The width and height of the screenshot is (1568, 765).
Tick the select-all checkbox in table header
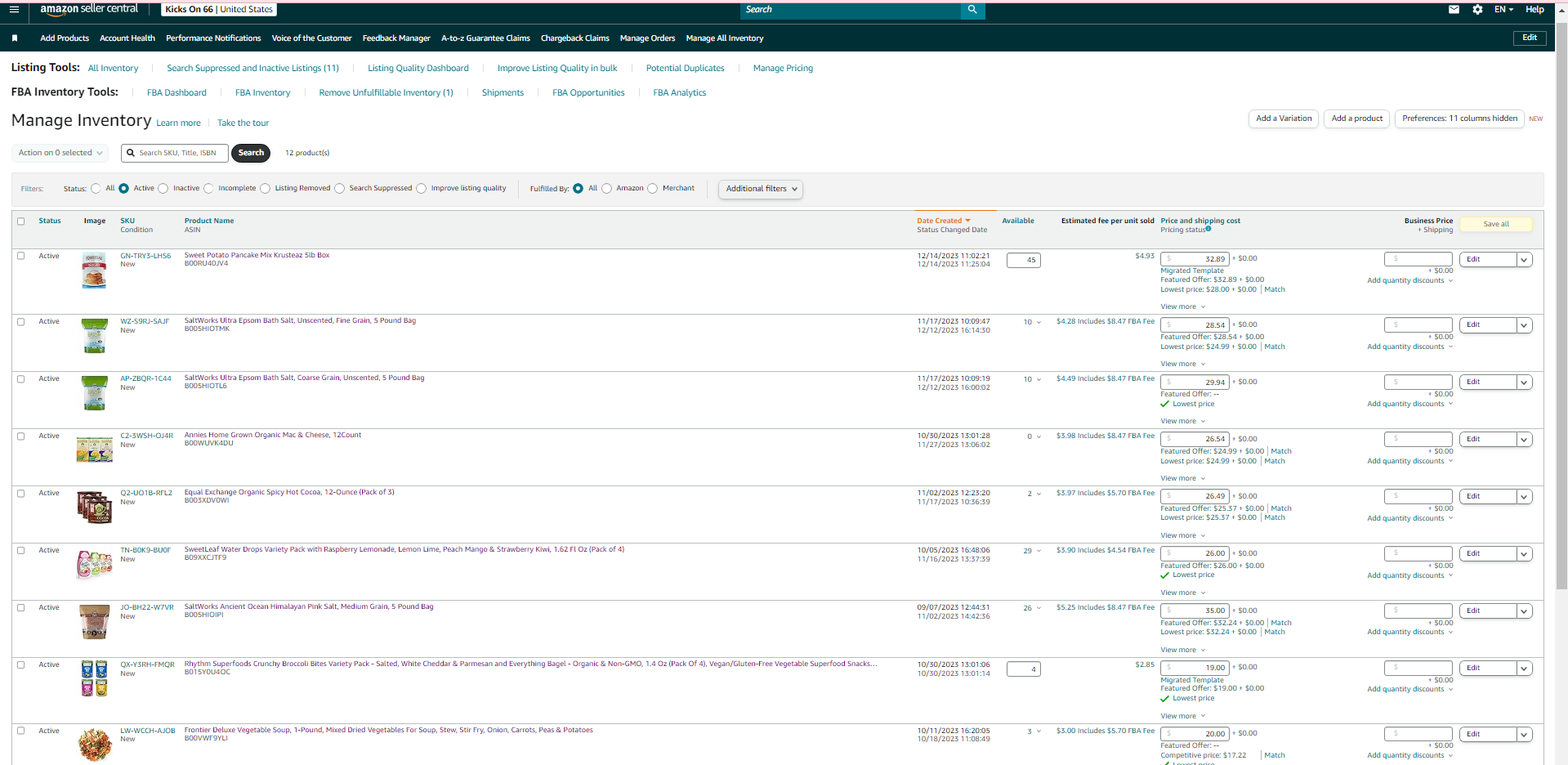pos(21,221)
